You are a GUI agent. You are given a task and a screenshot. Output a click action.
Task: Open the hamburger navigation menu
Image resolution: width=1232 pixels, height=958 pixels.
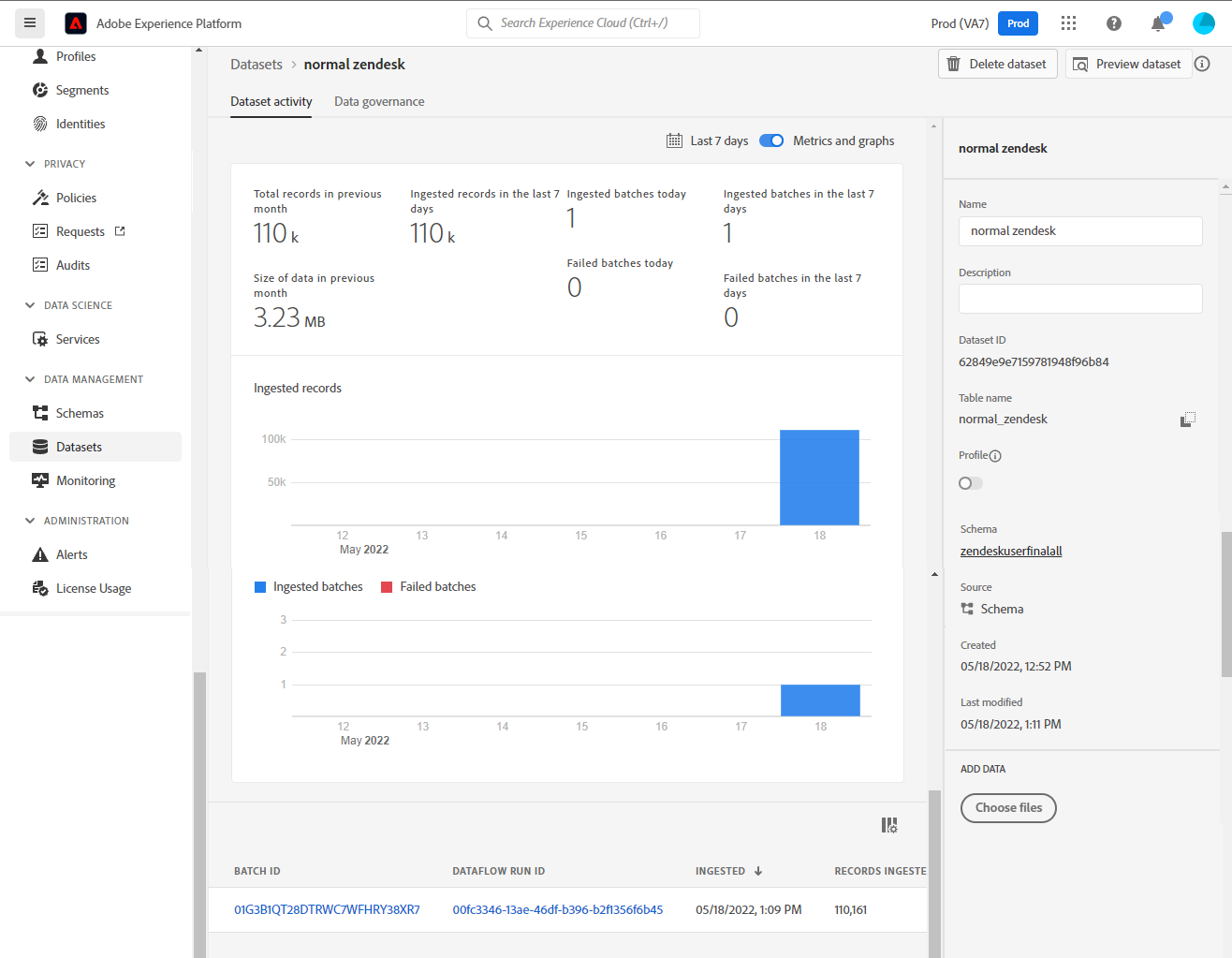pyautogui.click(x=30, y=23)
